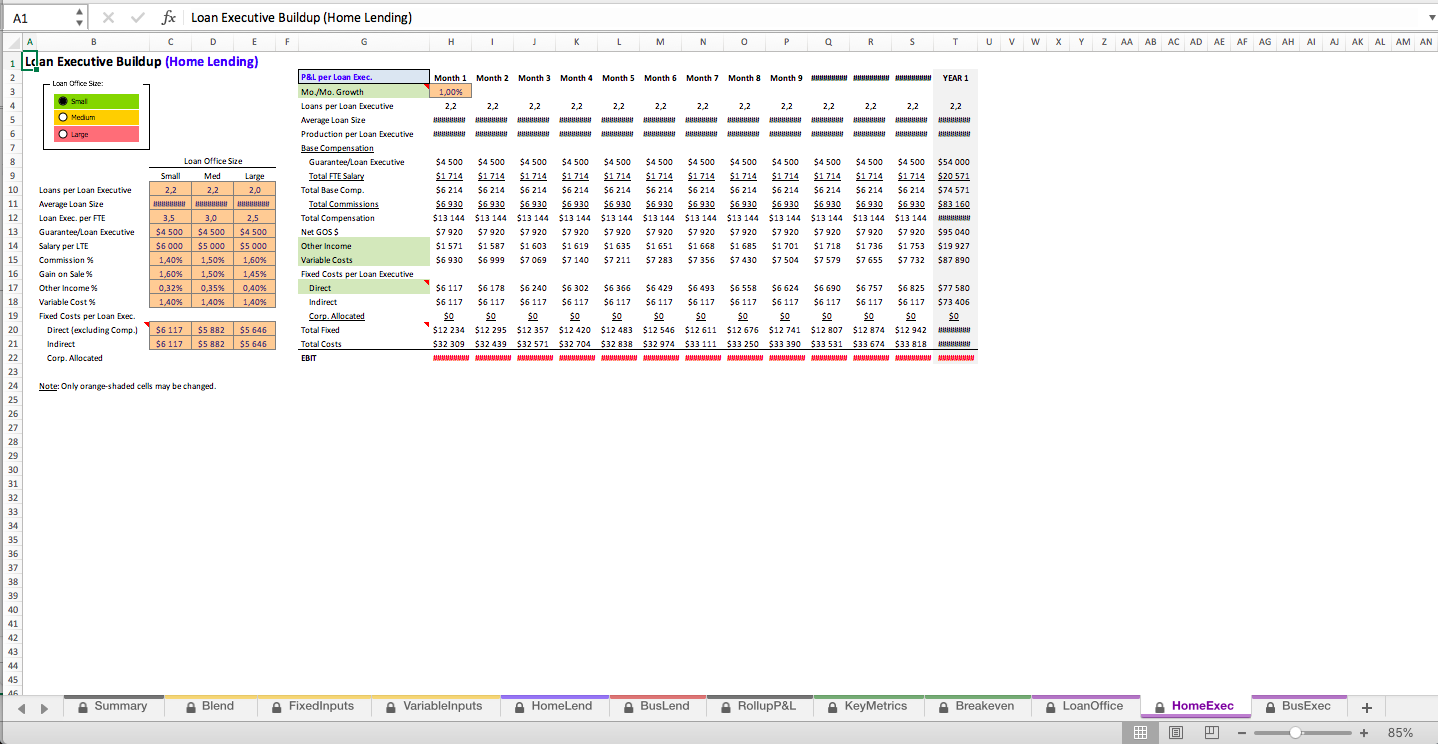The width and height of the screenshot is (1438, 744).
Task: Select column header B
Action: tap(93, 41)
